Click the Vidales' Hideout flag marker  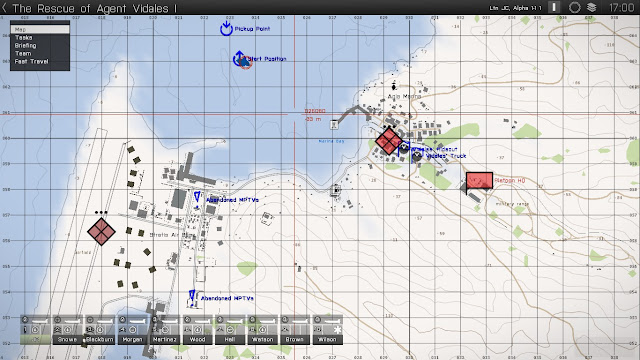[x=404, y=148]
